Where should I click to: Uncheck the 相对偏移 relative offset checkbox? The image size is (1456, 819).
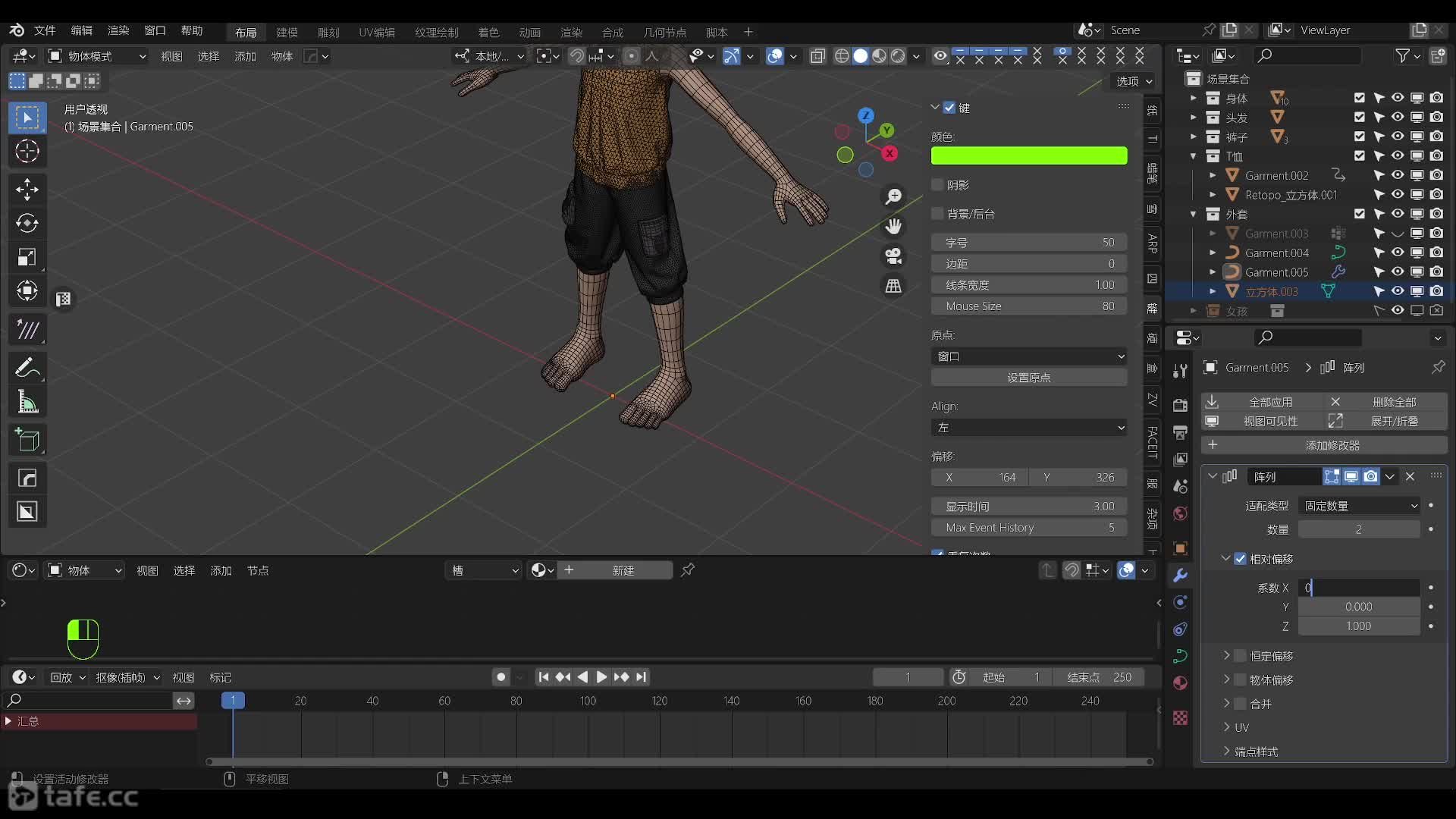(1241, 559)
